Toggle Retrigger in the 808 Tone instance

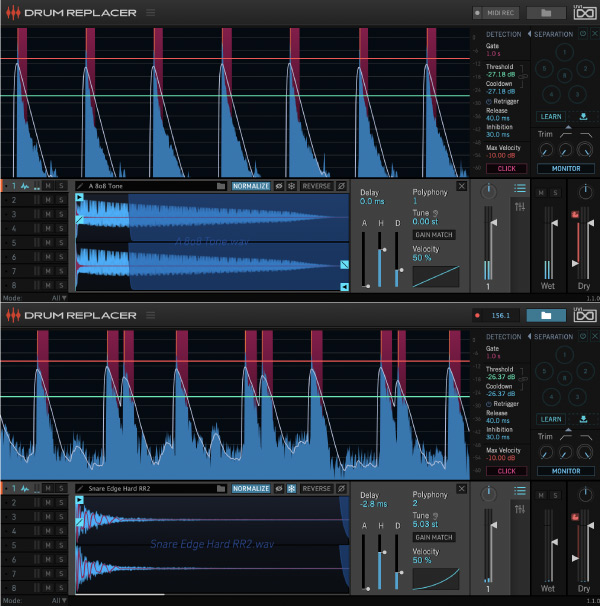click(x=502, y=101)
